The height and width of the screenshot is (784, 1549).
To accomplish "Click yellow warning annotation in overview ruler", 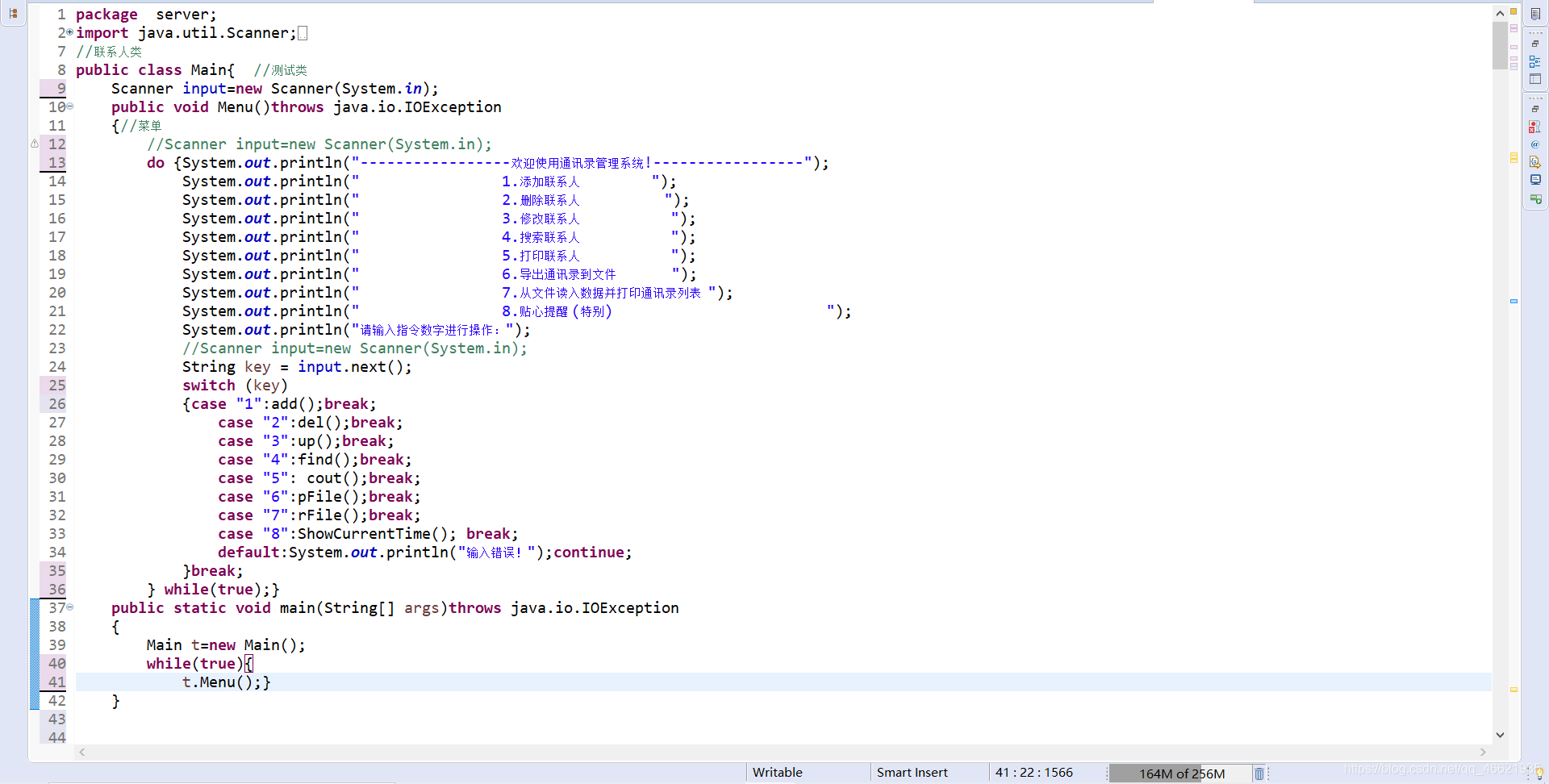I will click(x=1514, y=157).
